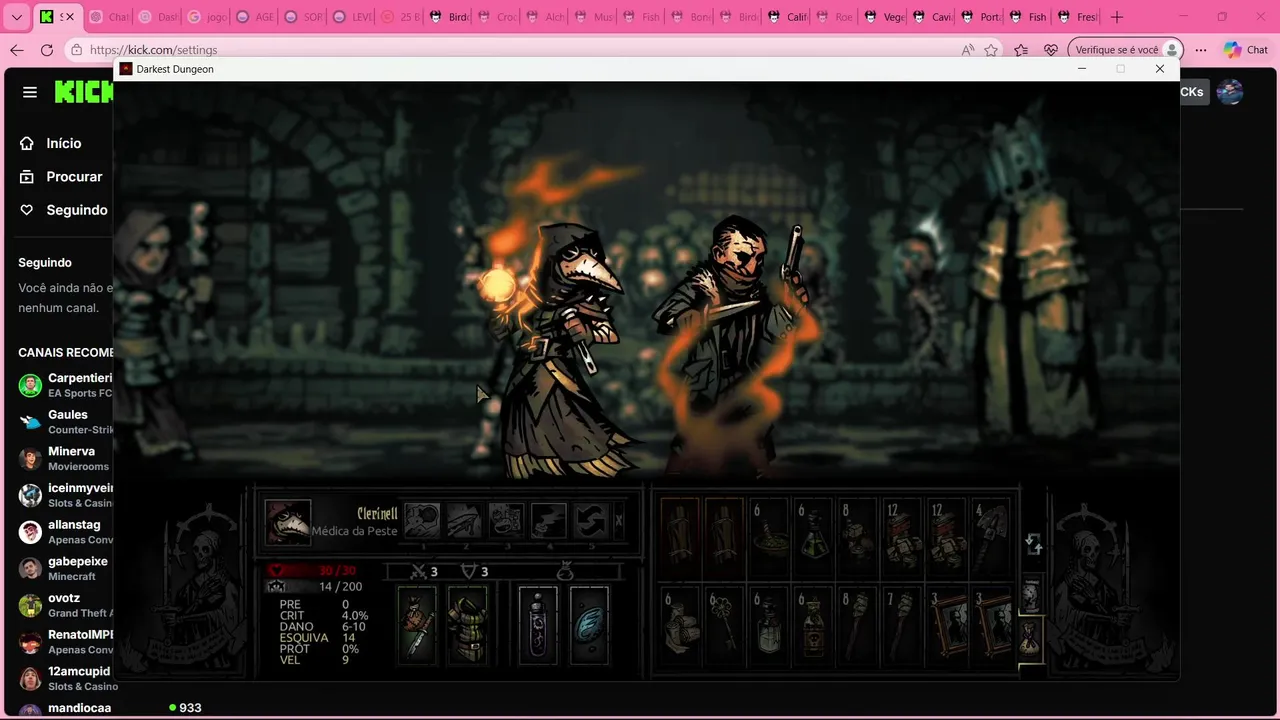The width and height of the screenshot is (1280, 720).
Task: Open Minerva recommended channel
Action: (x=64, y=458)
